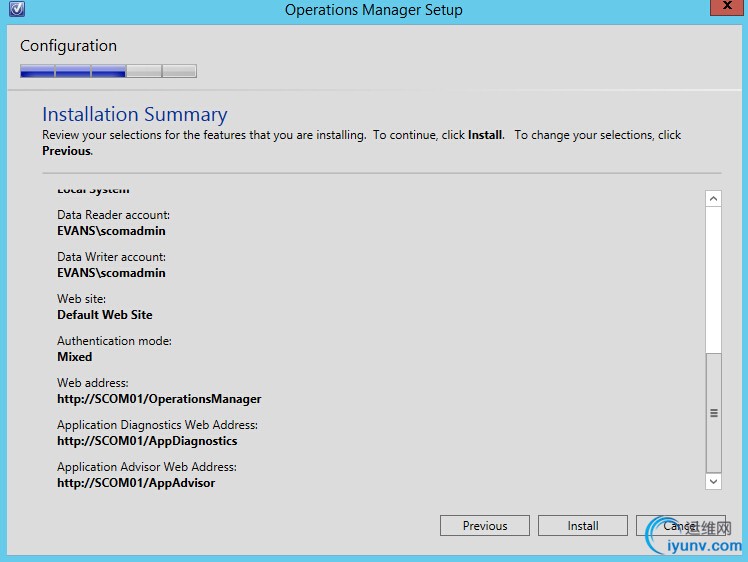Click the Authentication mode label
748x562 pixels.
(114, 341)
